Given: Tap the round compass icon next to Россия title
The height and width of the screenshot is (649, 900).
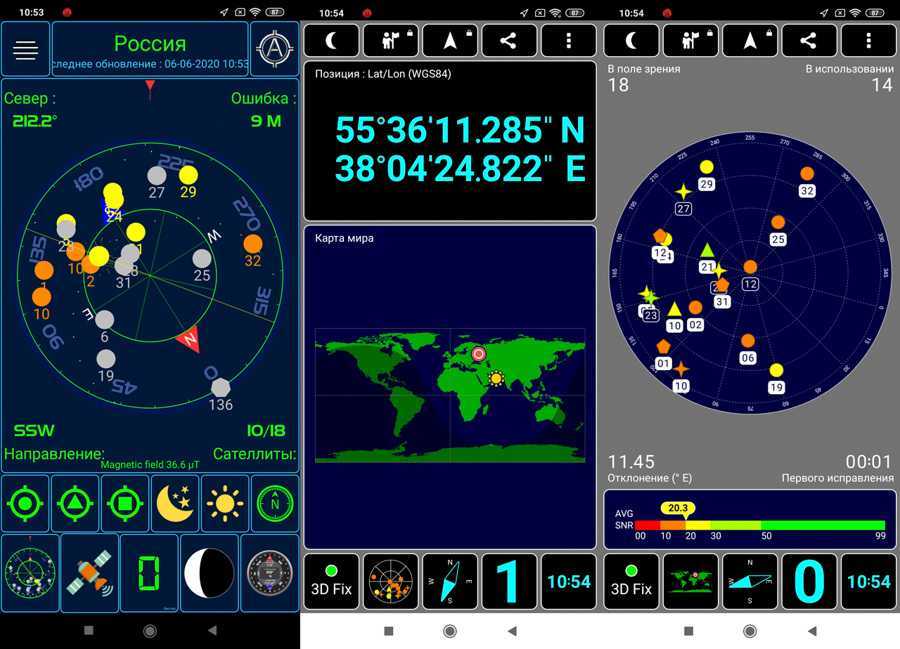Looking at the screenshot, I should [274, 49].
